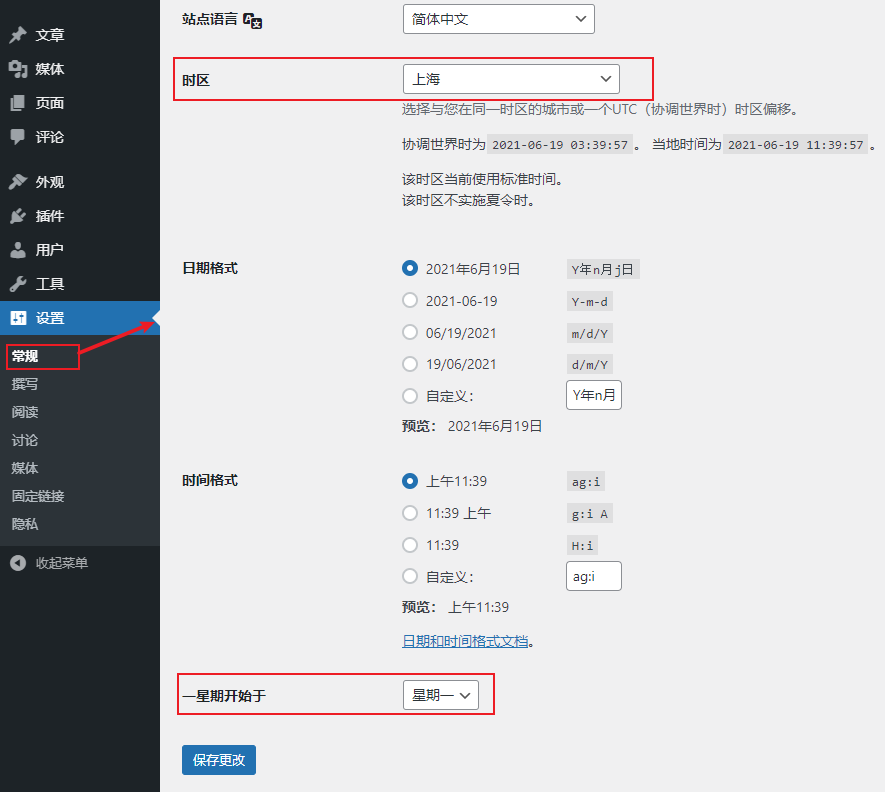Image resolution: width=885 pixels, height=792 pixels.
Task: Click the media icon beside 媒体 in main menu
Action: tap(18, 69)
